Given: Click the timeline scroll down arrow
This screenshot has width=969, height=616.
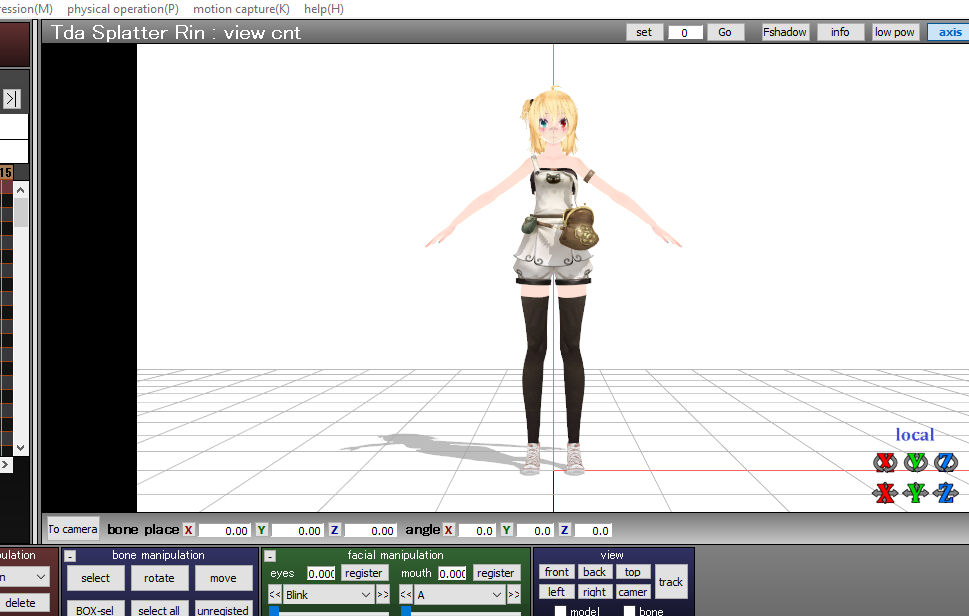Looking at the screenshot, I should click(x=20, y=448).
